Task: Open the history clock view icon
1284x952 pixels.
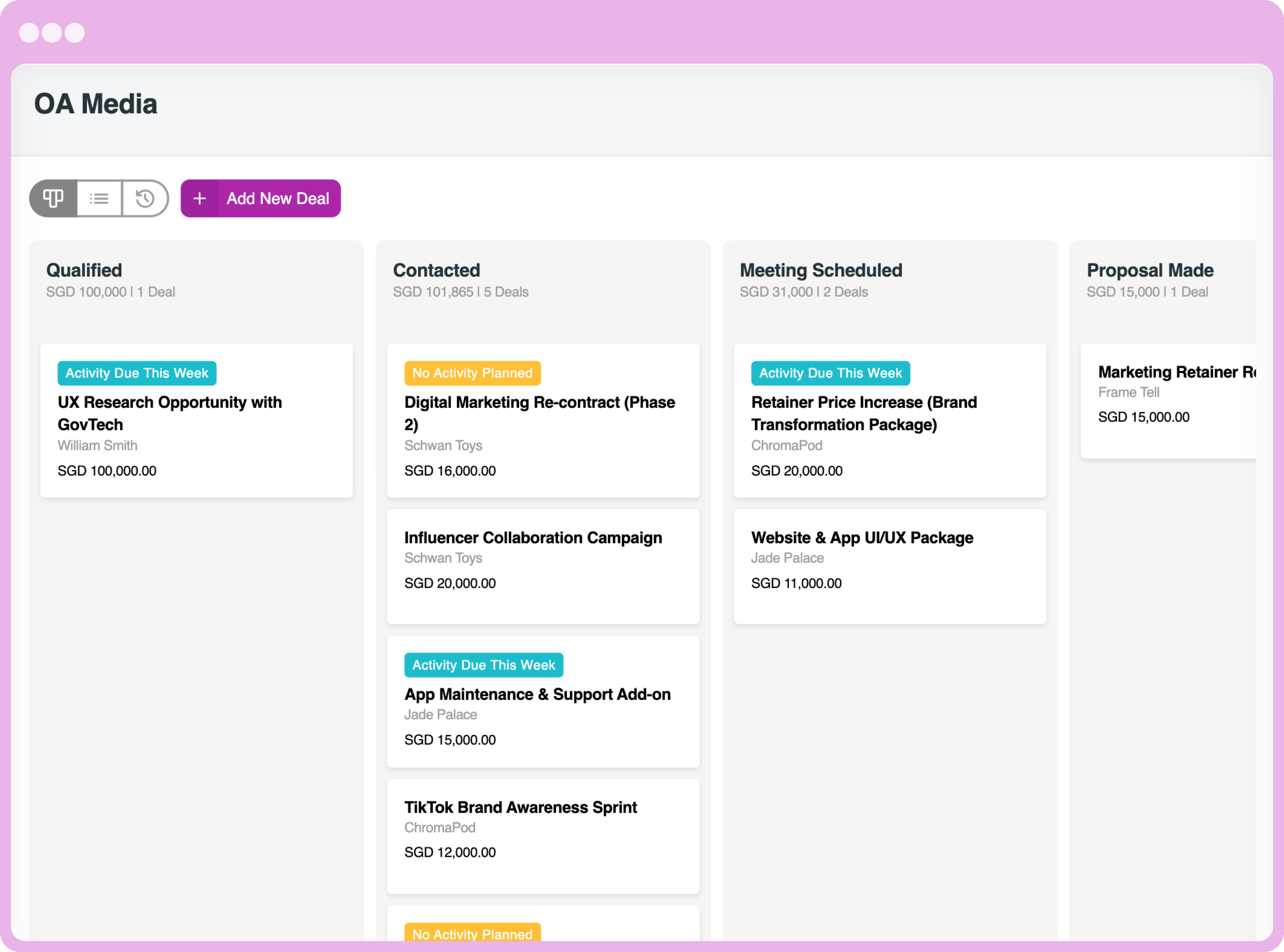Action: 145,198
